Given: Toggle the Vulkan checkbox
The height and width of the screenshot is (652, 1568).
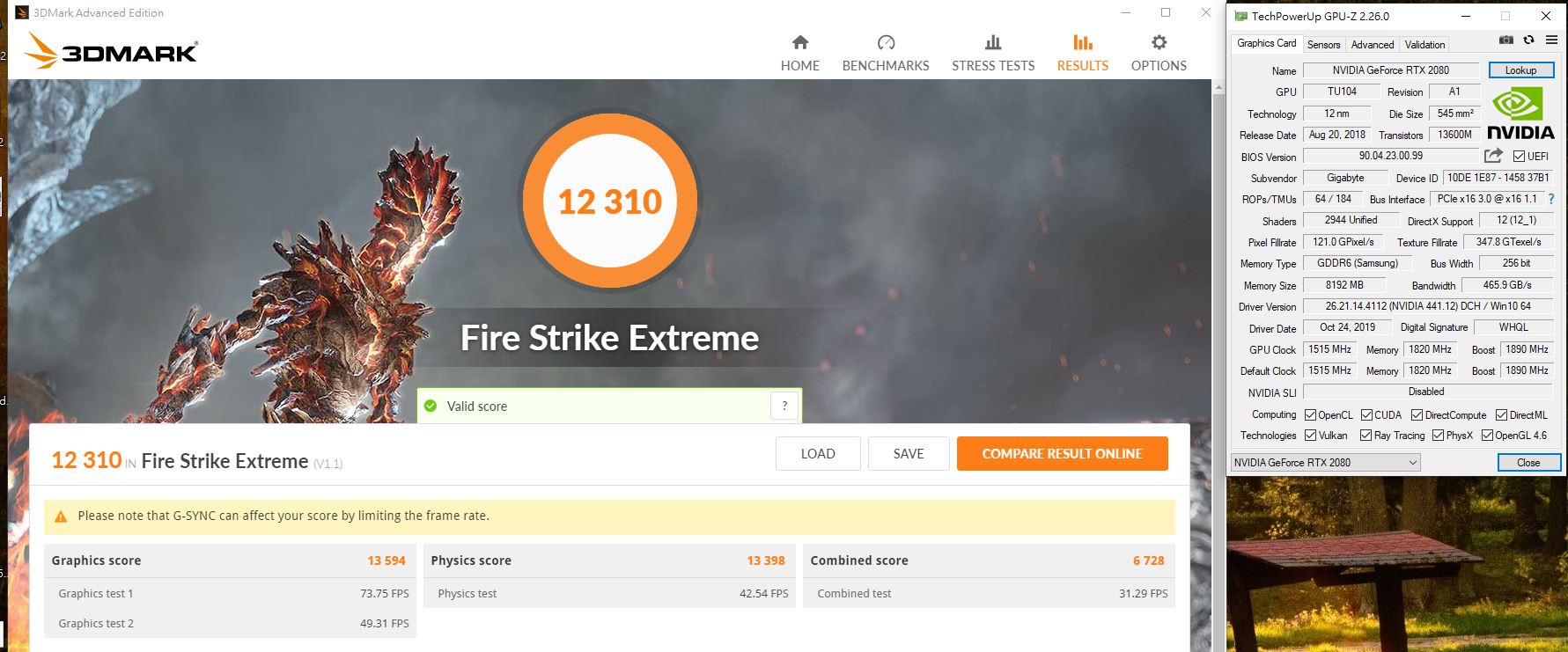Looking at the screenshot, I should point(1310,436).
